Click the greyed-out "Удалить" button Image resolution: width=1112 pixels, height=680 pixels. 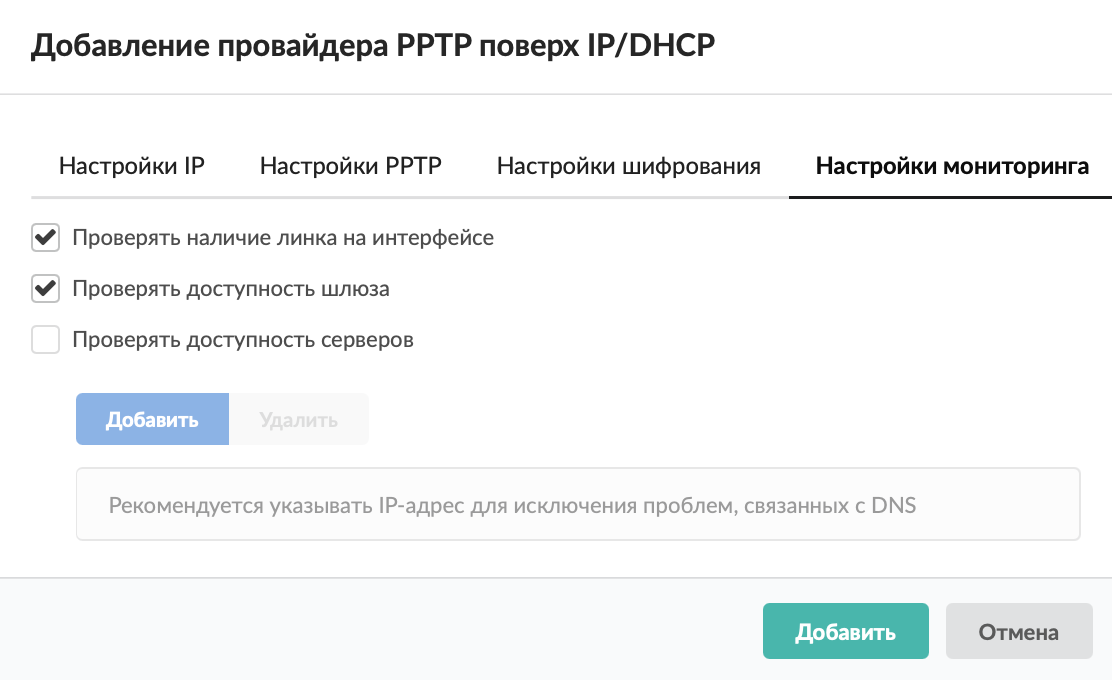[x=298, y=419]
